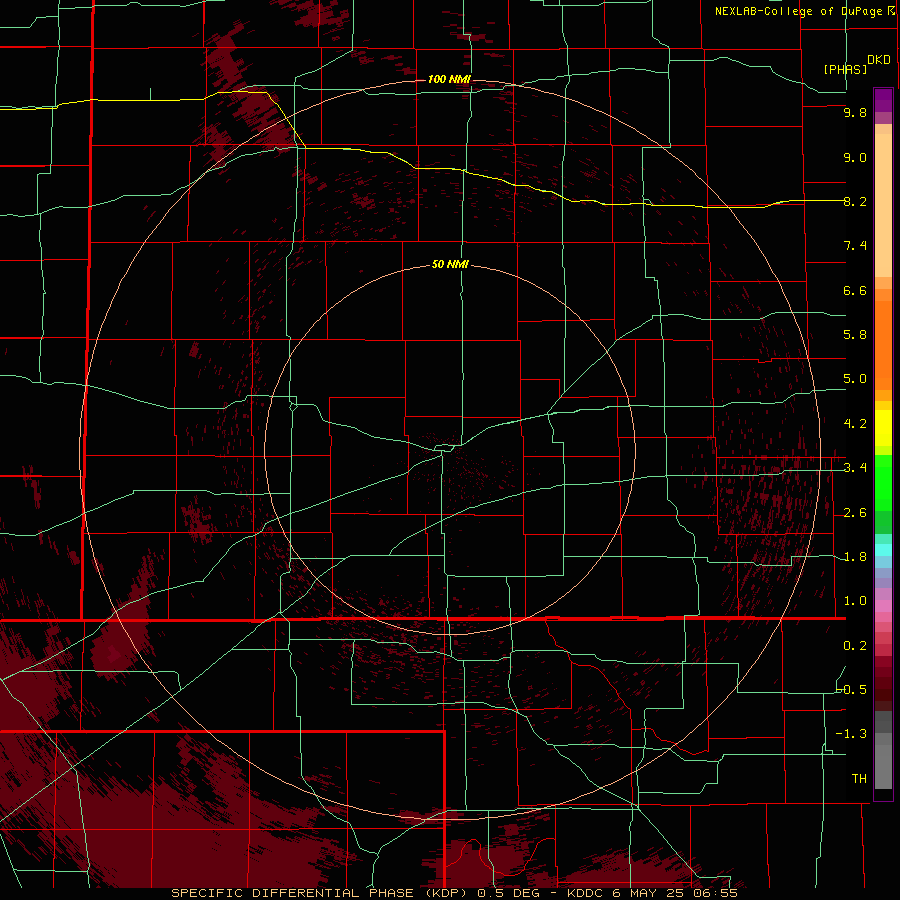Pick the purple segment of the color bar
Screen dimensions: 900x900
click(x=883, y=100)
